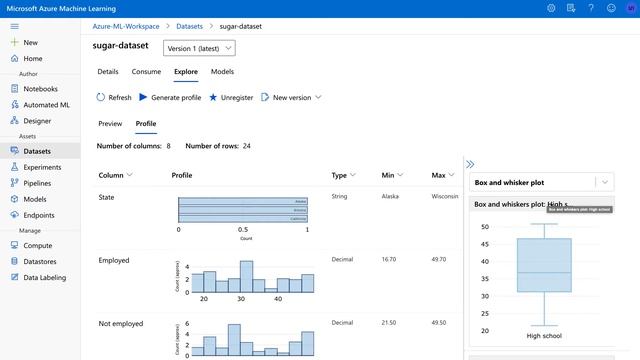Collapse the side plot panel with double chevron

(470, 164)
